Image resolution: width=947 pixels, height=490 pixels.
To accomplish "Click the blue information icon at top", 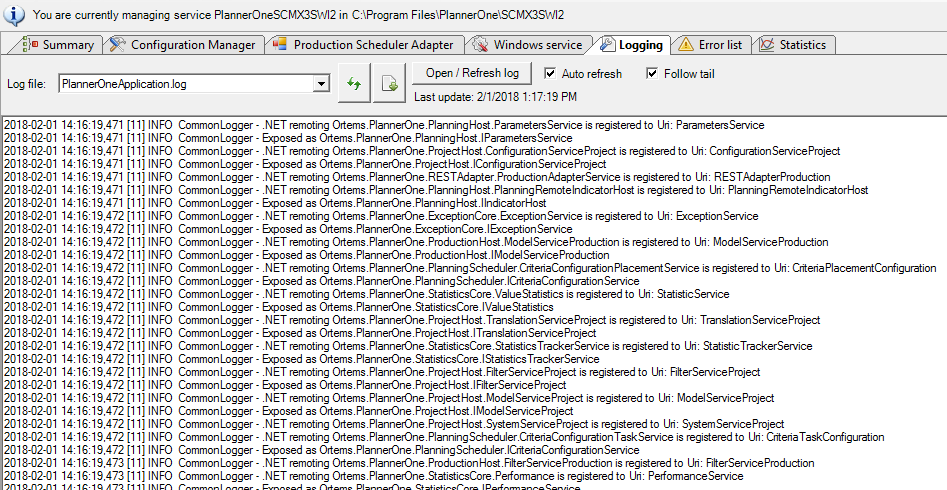I will click(x=14, y=14).
